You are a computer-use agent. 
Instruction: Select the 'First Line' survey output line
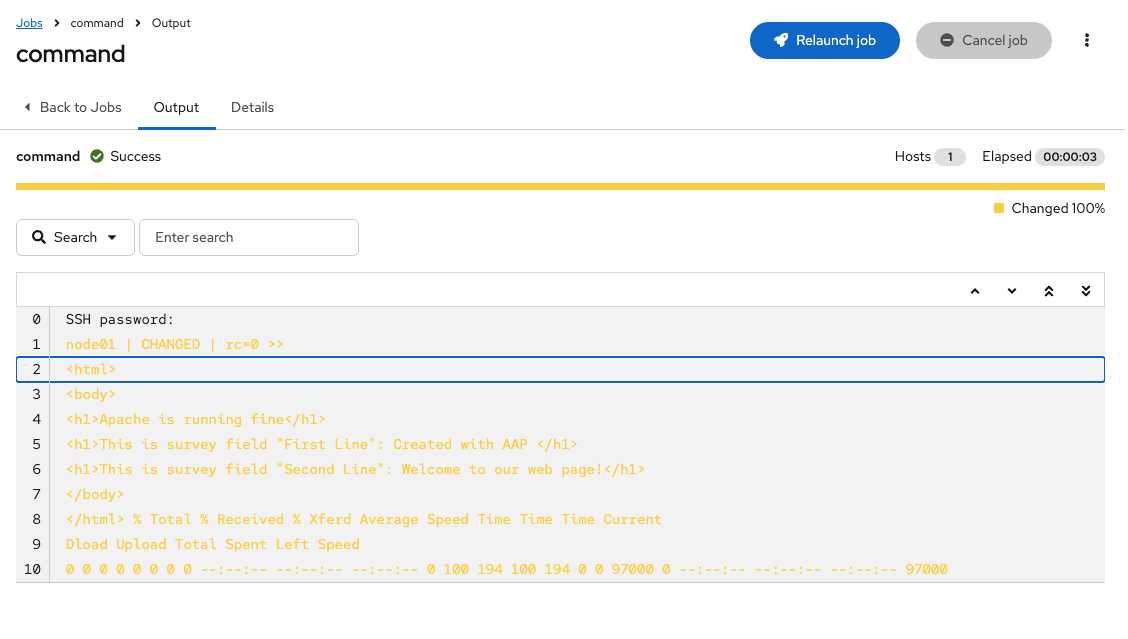click(x=560, y=445)
